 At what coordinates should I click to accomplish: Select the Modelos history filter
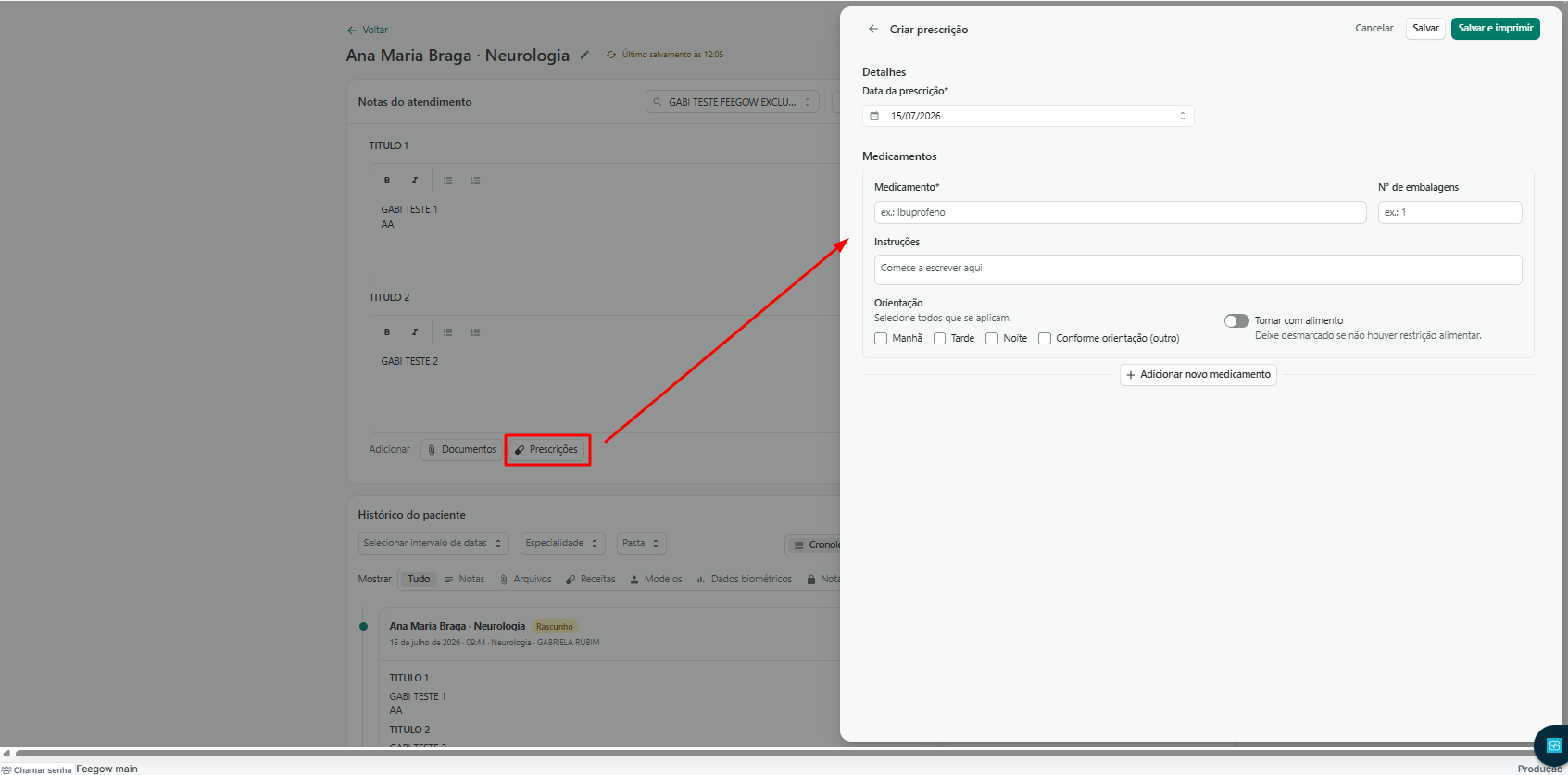tap(655, 579)
